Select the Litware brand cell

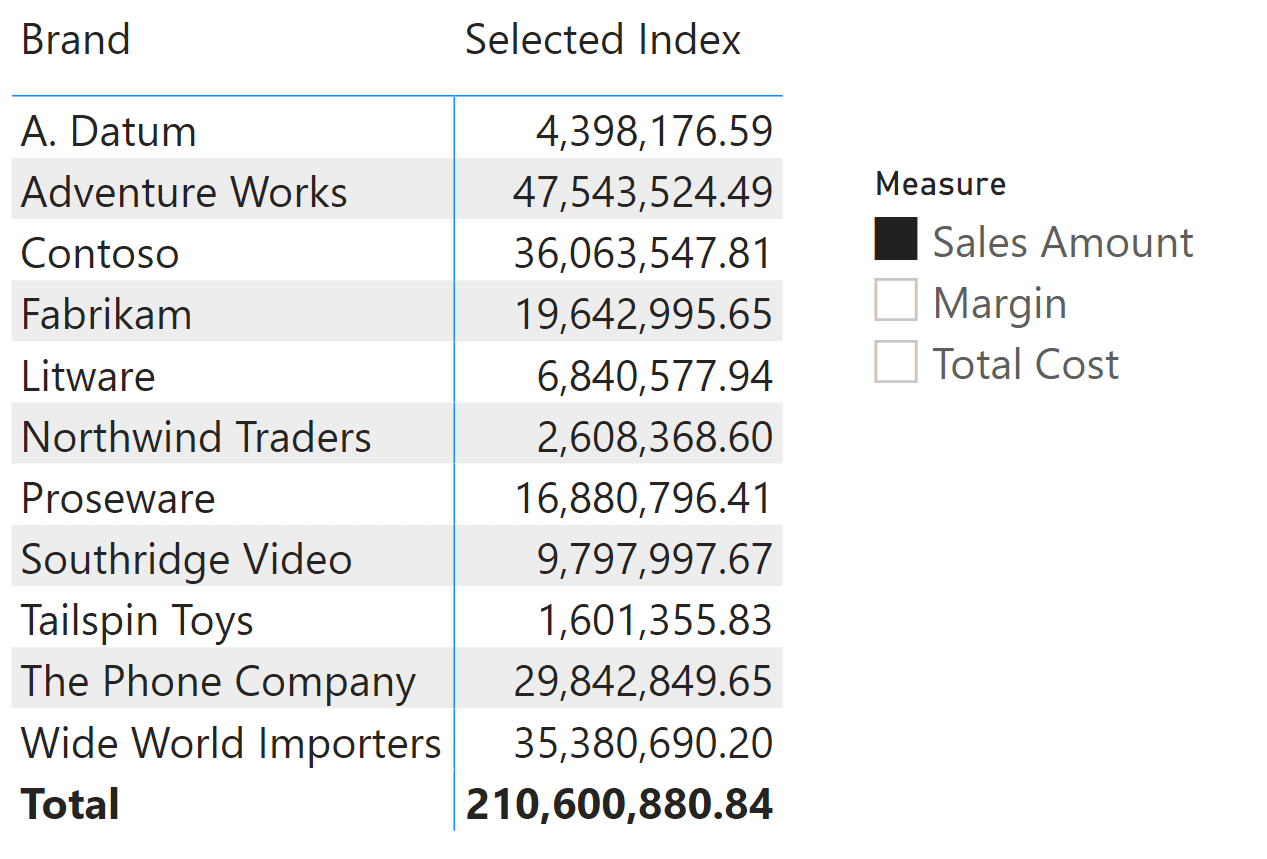(88, 376)
